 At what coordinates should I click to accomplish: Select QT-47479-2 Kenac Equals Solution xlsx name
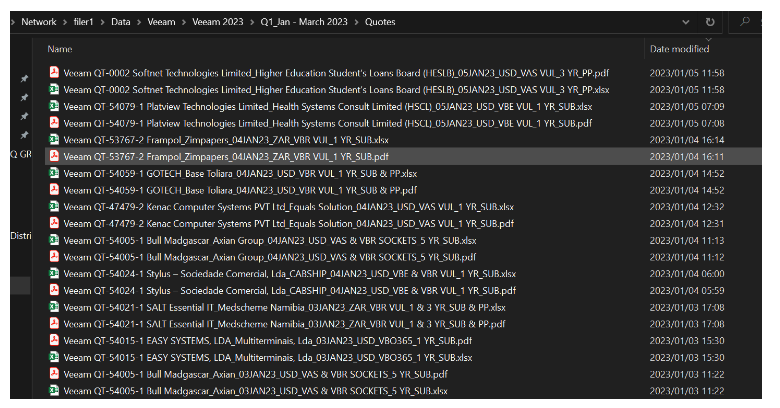point(289,206)
